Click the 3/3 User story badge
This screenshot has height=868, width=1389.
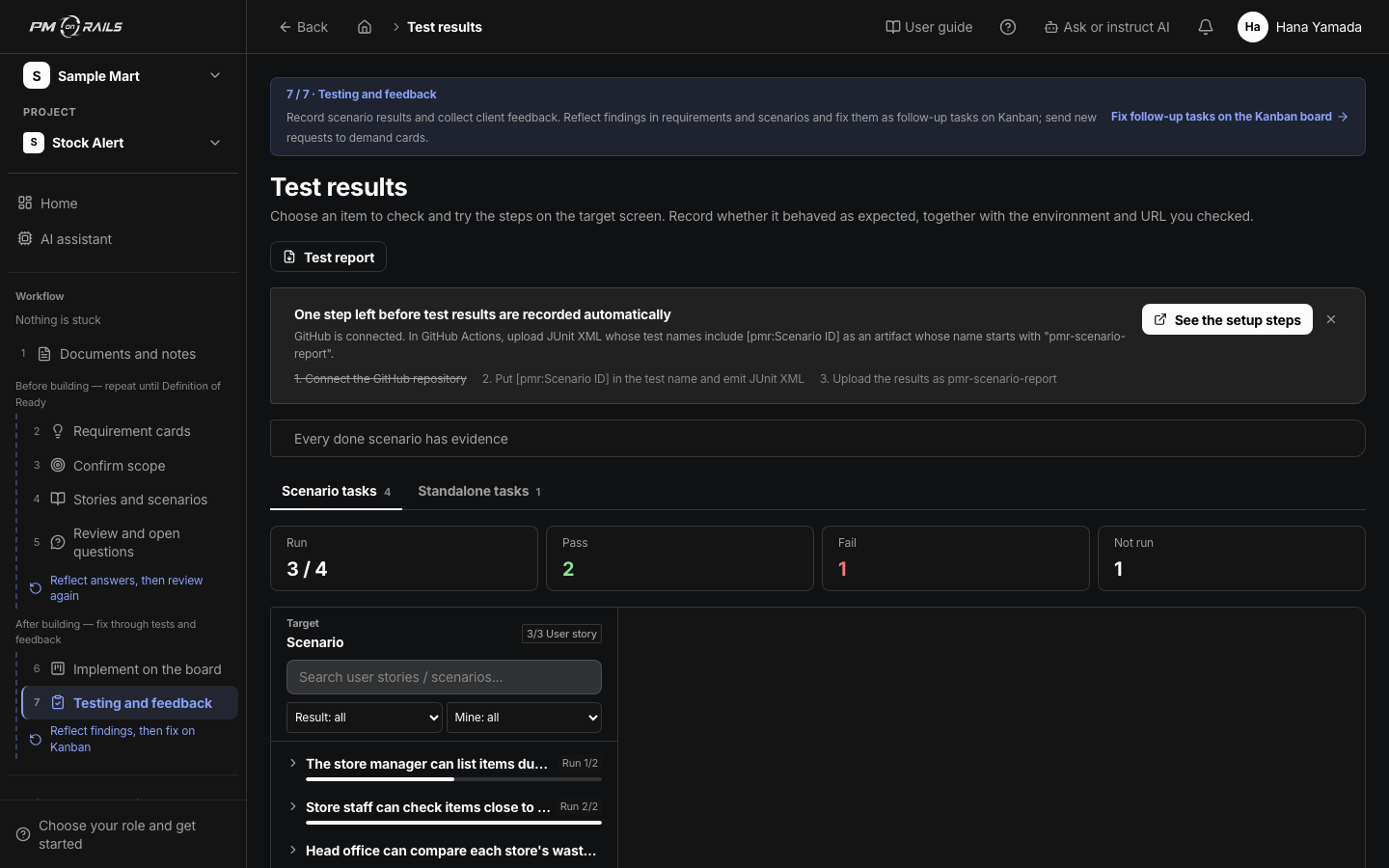561,634
